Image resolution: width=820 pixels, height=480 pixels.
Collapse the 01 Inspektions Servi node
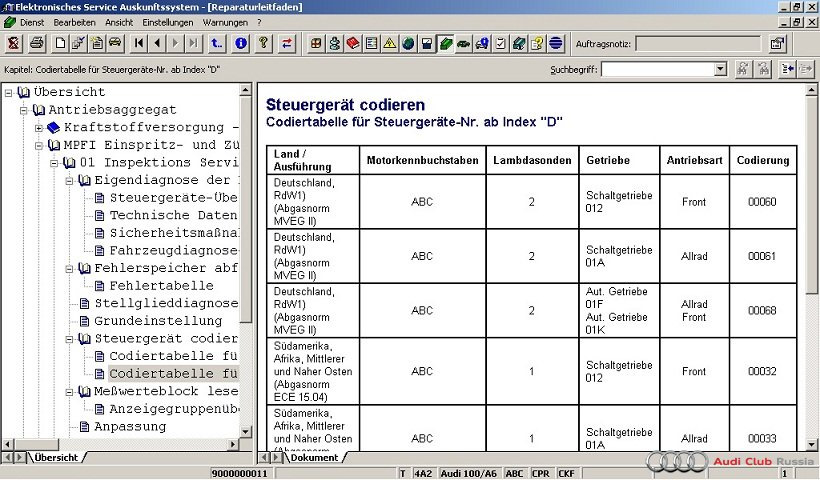54,163
